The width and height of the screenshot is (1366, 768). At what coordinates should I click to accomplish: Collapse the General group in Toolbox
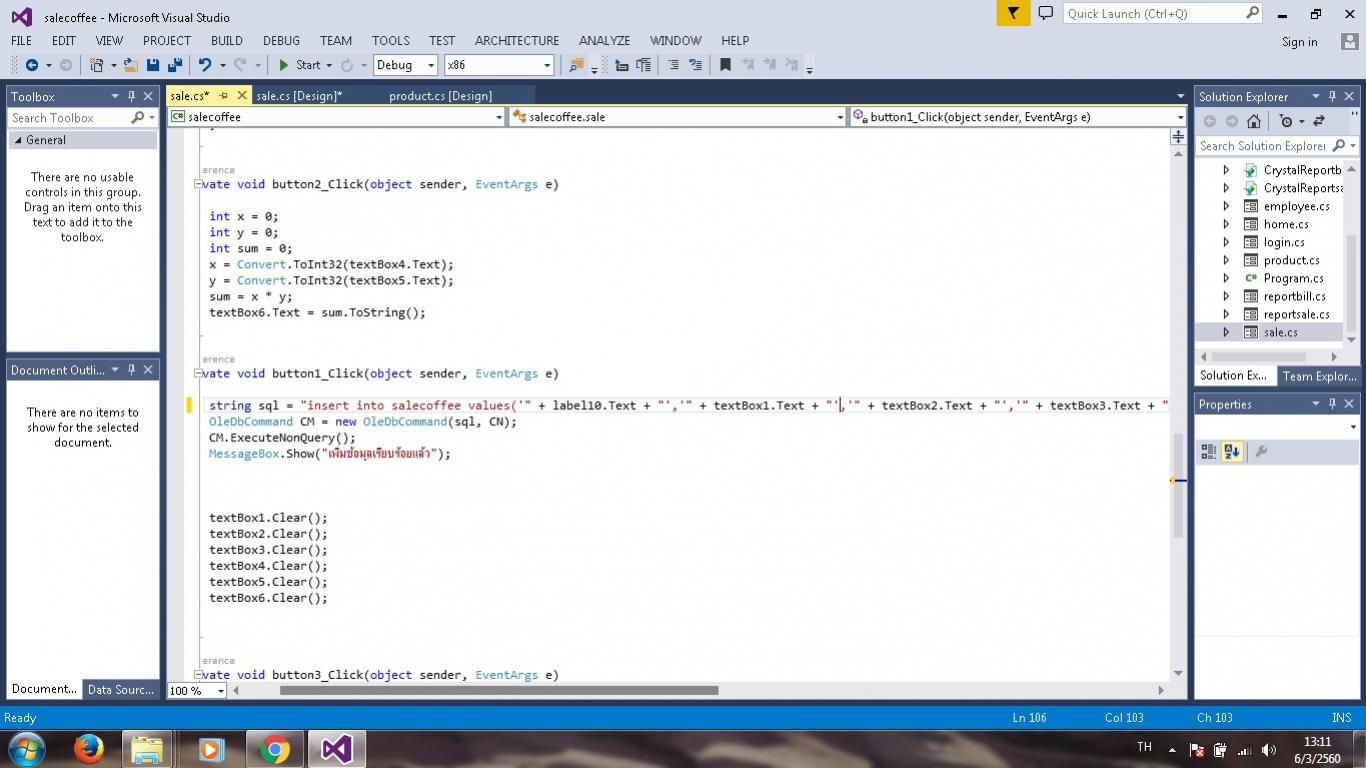[17, 140]
